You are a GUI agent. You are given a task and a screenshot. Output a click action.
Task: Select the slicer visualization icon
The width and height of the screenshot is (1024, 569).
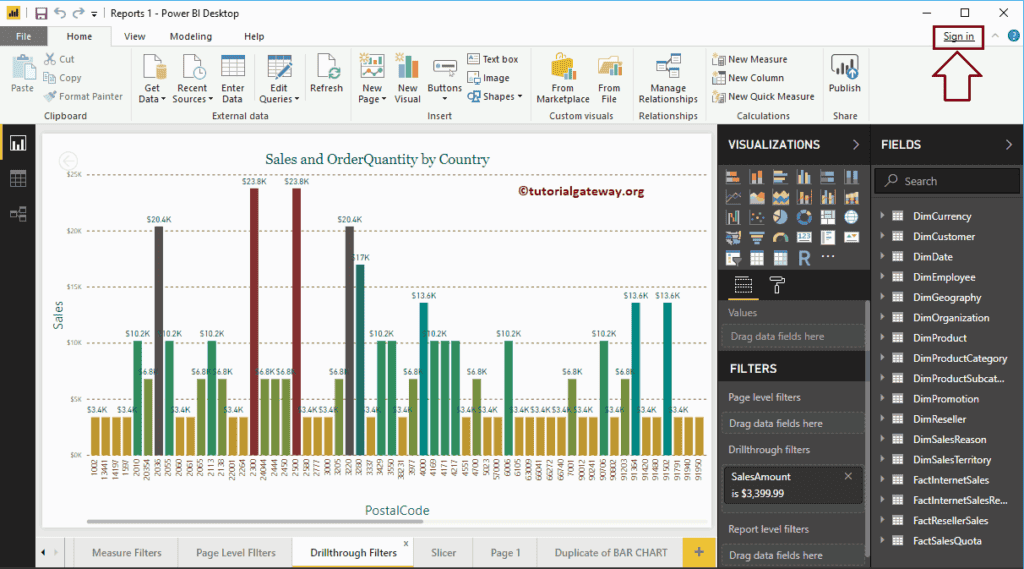[x=733, y=258]
